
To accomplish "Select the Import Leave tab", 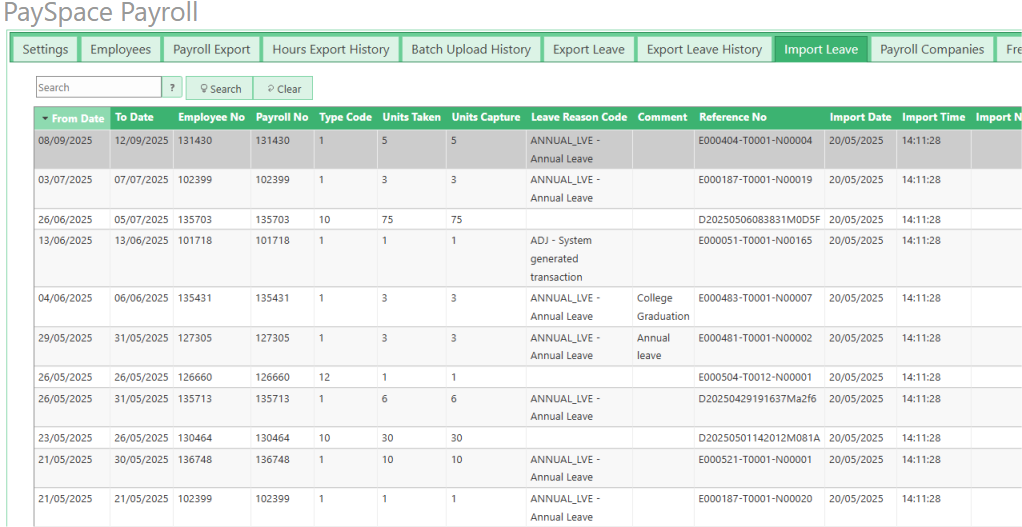I will pos(820,49).
